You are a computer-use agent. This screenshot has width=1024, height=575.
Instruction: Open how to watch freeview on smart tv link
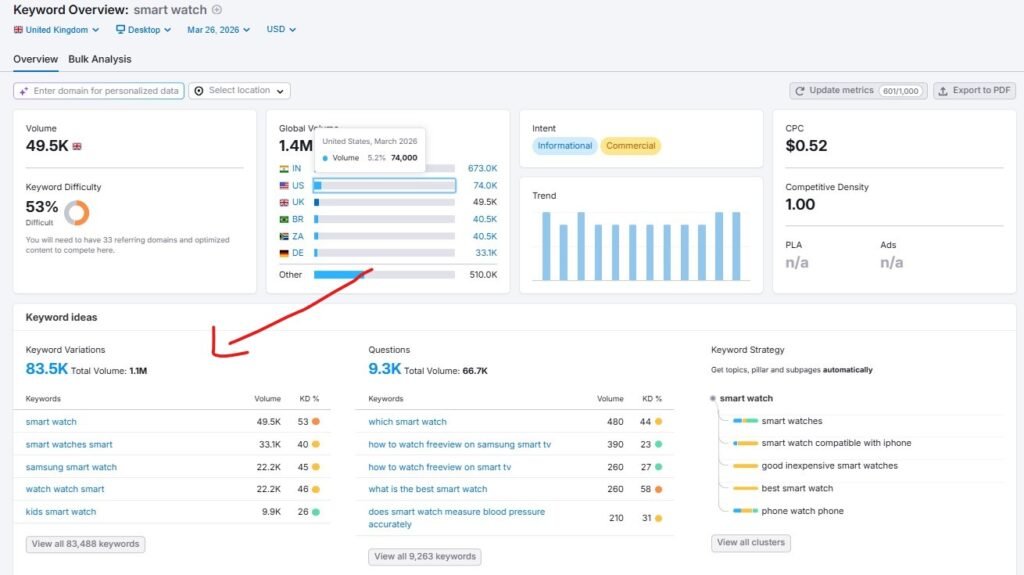(x=440, y=467)
